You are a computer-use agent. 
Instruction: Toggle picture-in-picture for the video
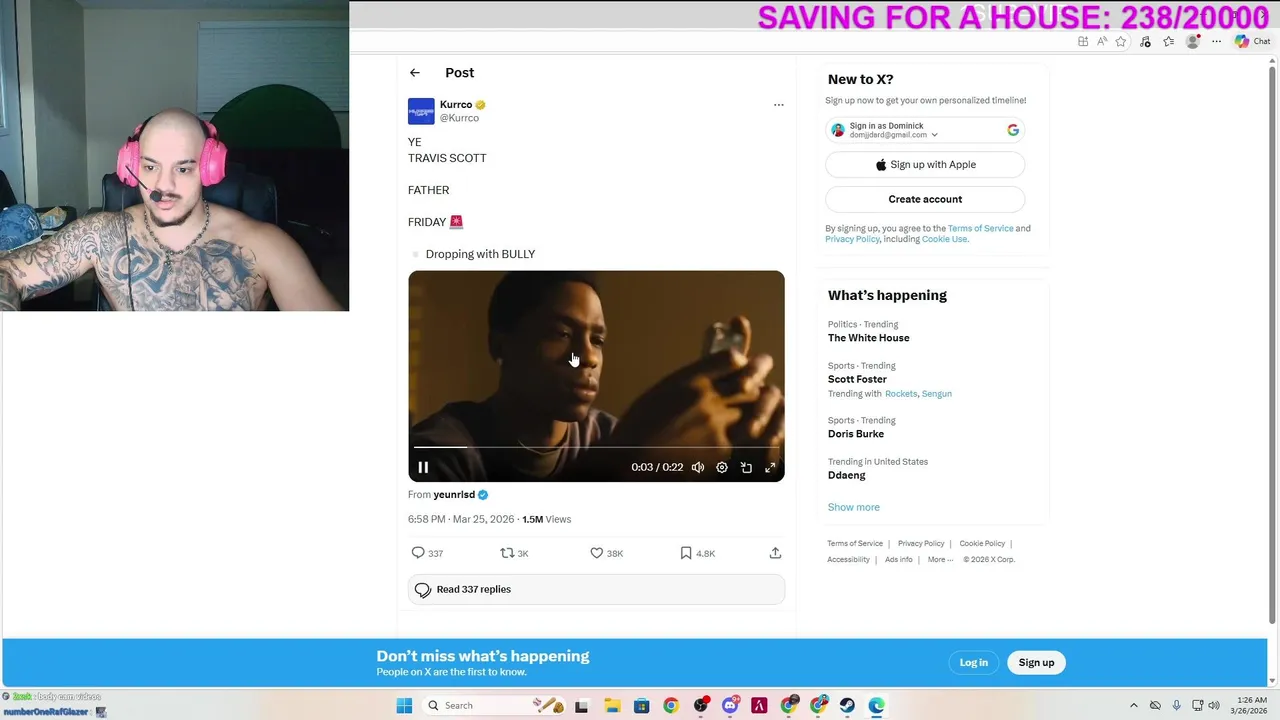click(x=746, y=467)
